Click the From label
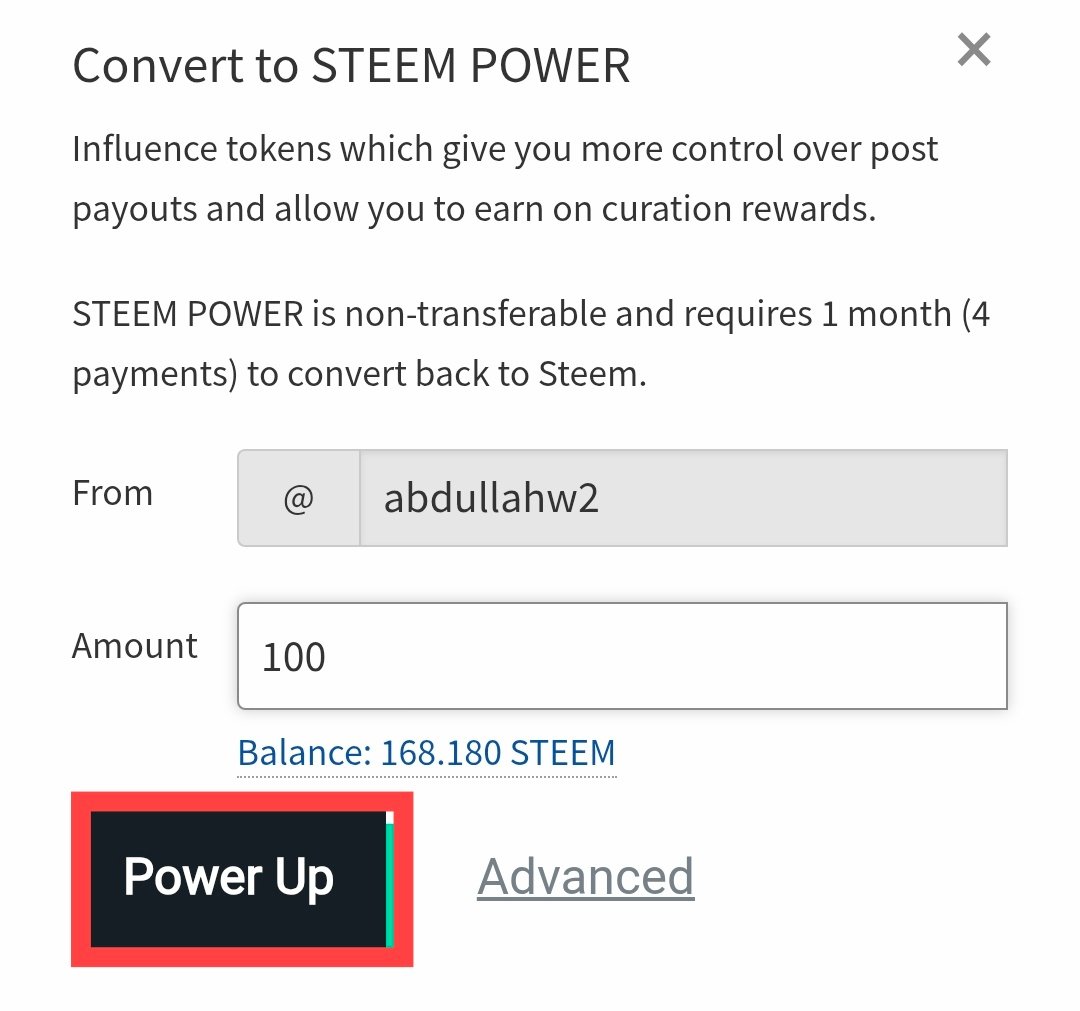The image size is (1080, 1011). point(112,493)
